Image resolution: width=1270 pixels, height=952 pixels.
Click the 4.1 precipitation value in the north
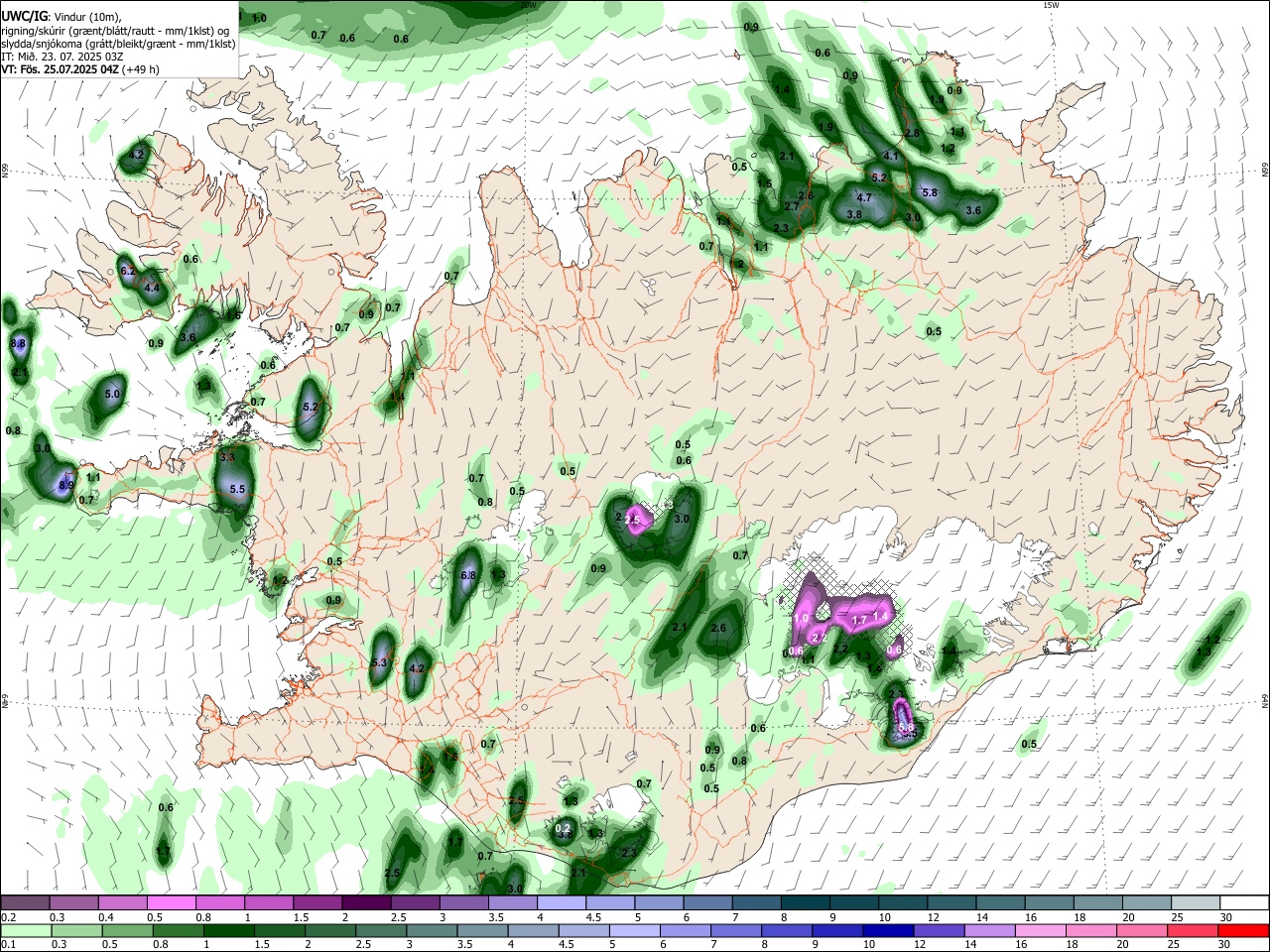pos(891,156)
